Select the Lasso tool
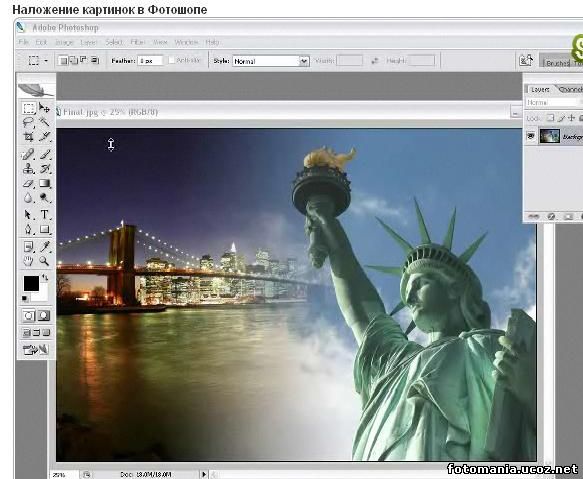 [29, 123]
